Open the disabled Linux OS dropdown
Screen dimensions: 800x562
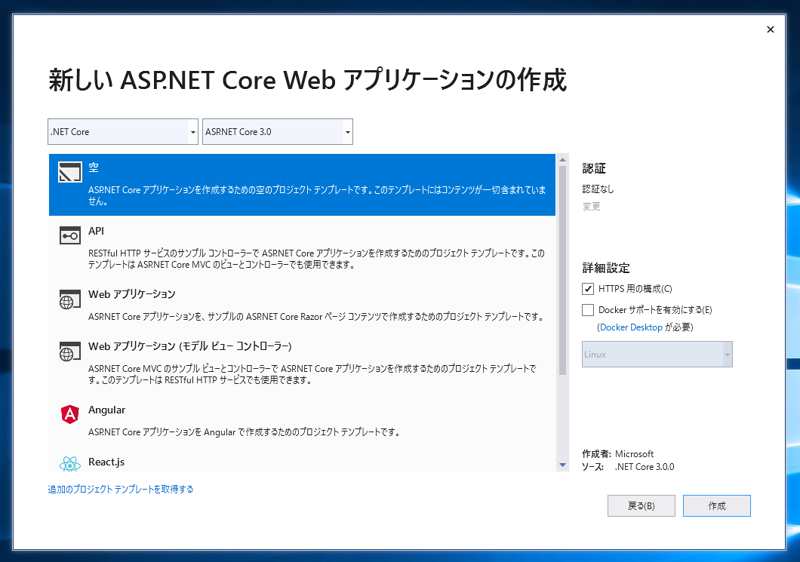[x=657, y=354]
